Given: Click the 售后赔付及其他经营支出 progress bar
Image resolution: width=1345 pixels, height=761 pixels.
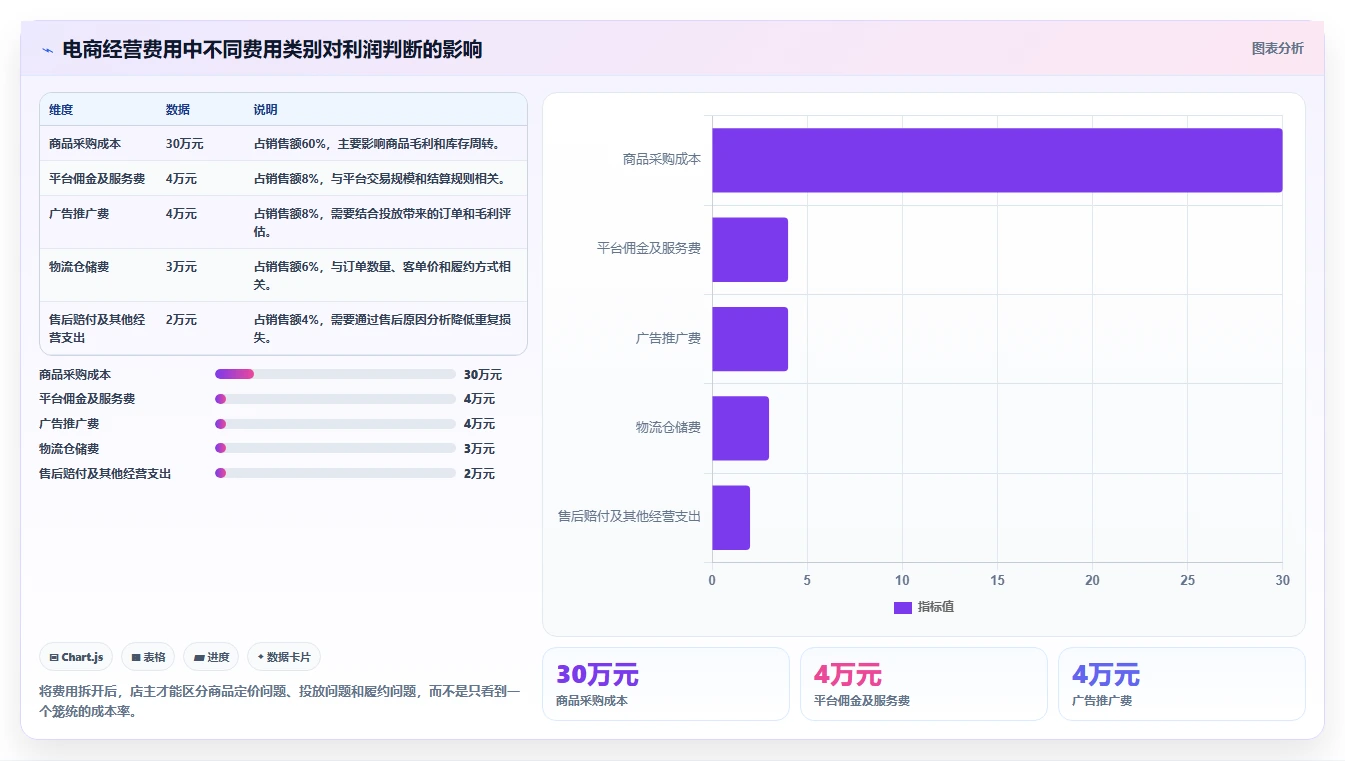Looking at the screenshot, I should pyautogui.click(x=335, y=473).
